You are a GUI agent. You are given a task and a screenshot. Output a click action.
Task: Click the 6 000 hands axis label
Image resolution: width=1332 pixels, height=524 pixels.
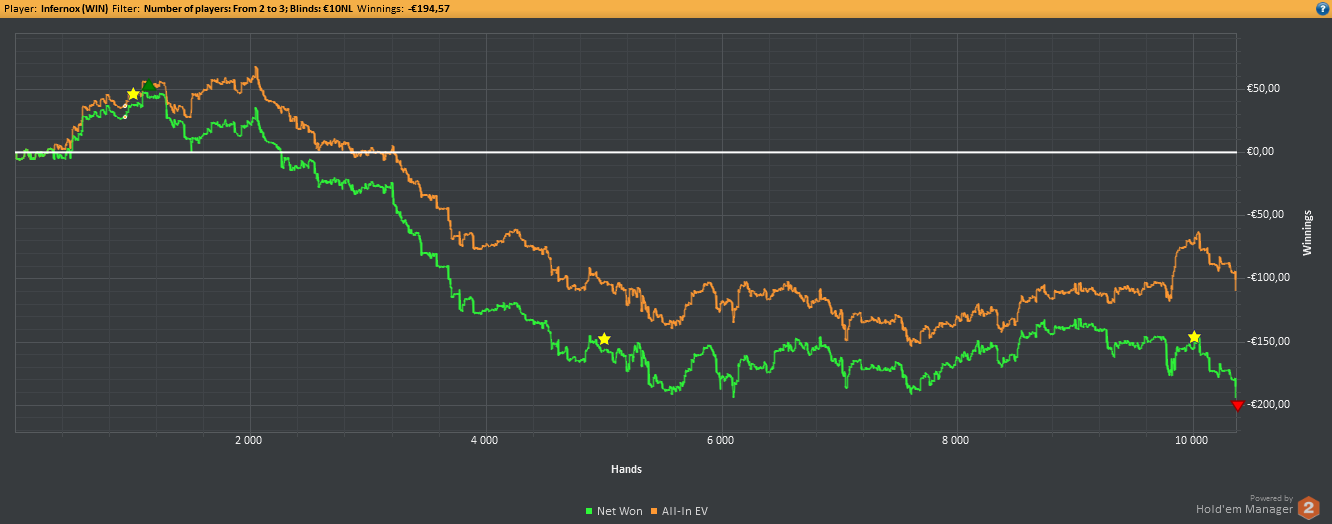(x=720, y=440)
